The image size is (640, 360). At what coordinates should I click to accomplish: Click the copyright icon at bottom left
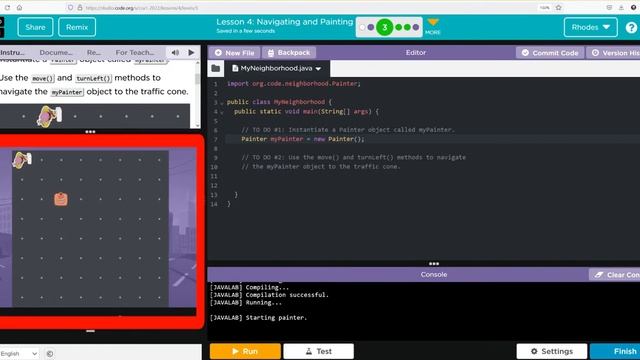click(49, 353)
